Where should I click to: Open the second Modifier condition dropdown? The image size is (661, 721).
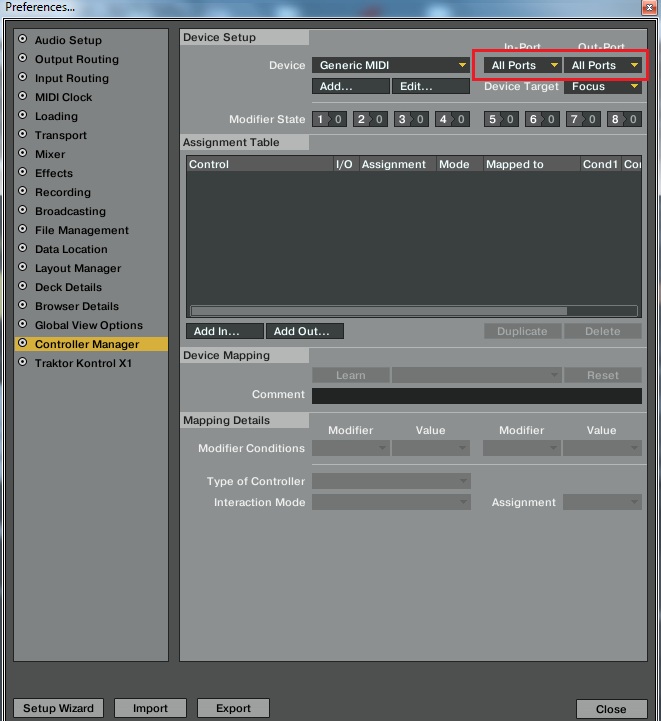click(x=522, y=448)
